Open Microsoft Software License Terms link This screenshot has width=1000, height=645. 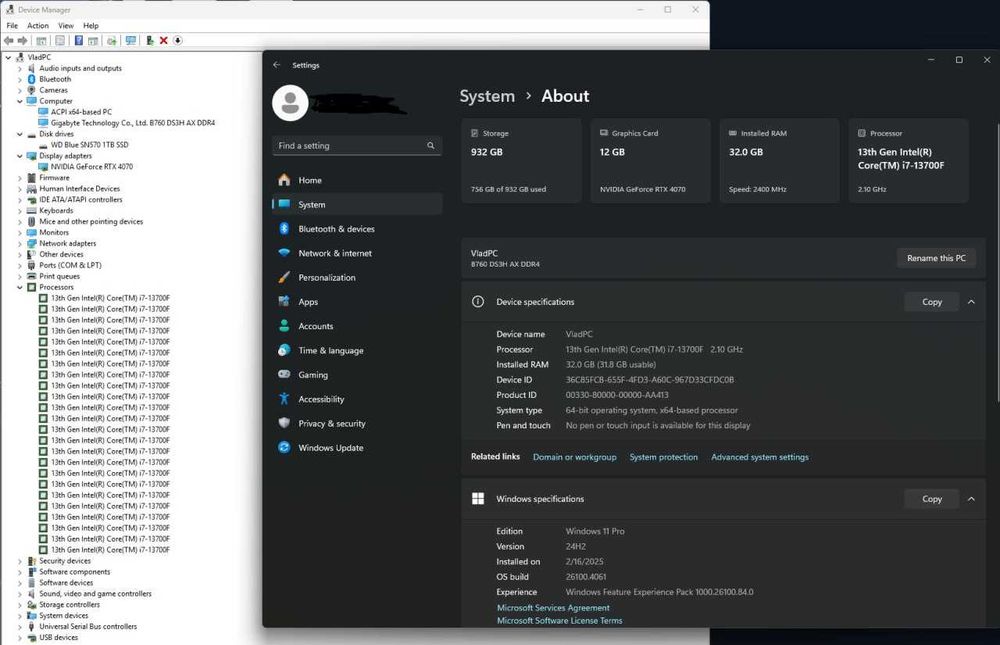559,620
